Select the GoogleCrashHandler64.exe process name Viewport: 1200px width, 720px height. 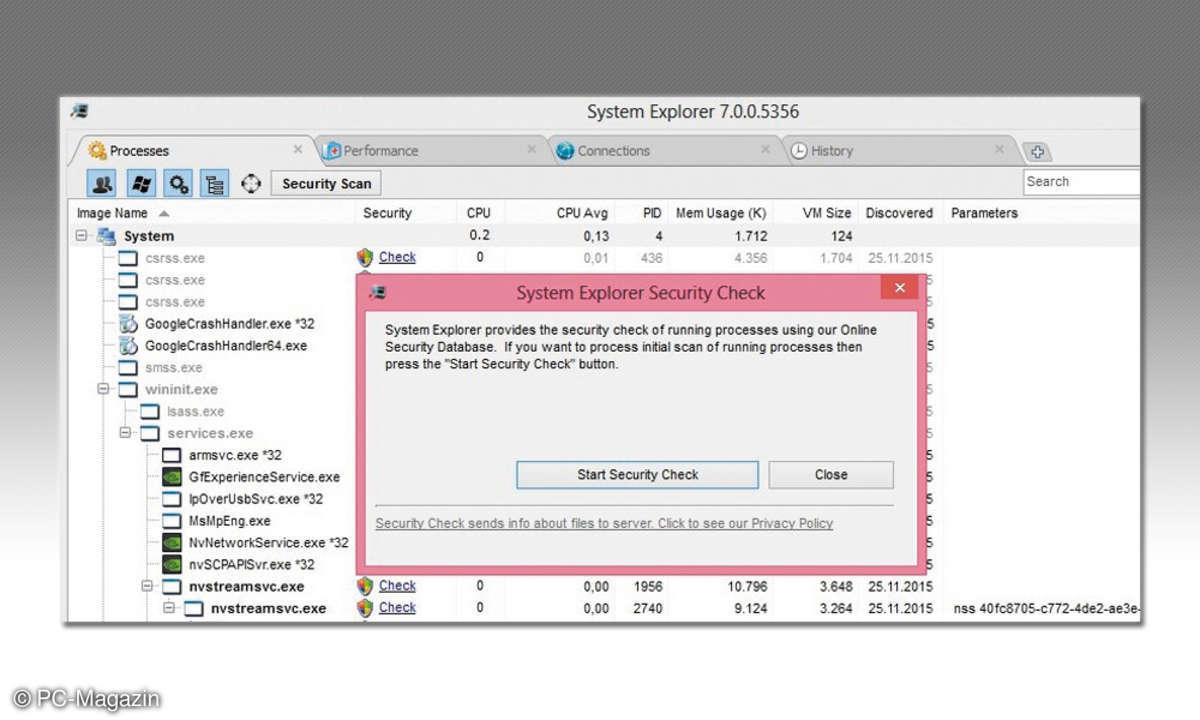pos(226,346)
